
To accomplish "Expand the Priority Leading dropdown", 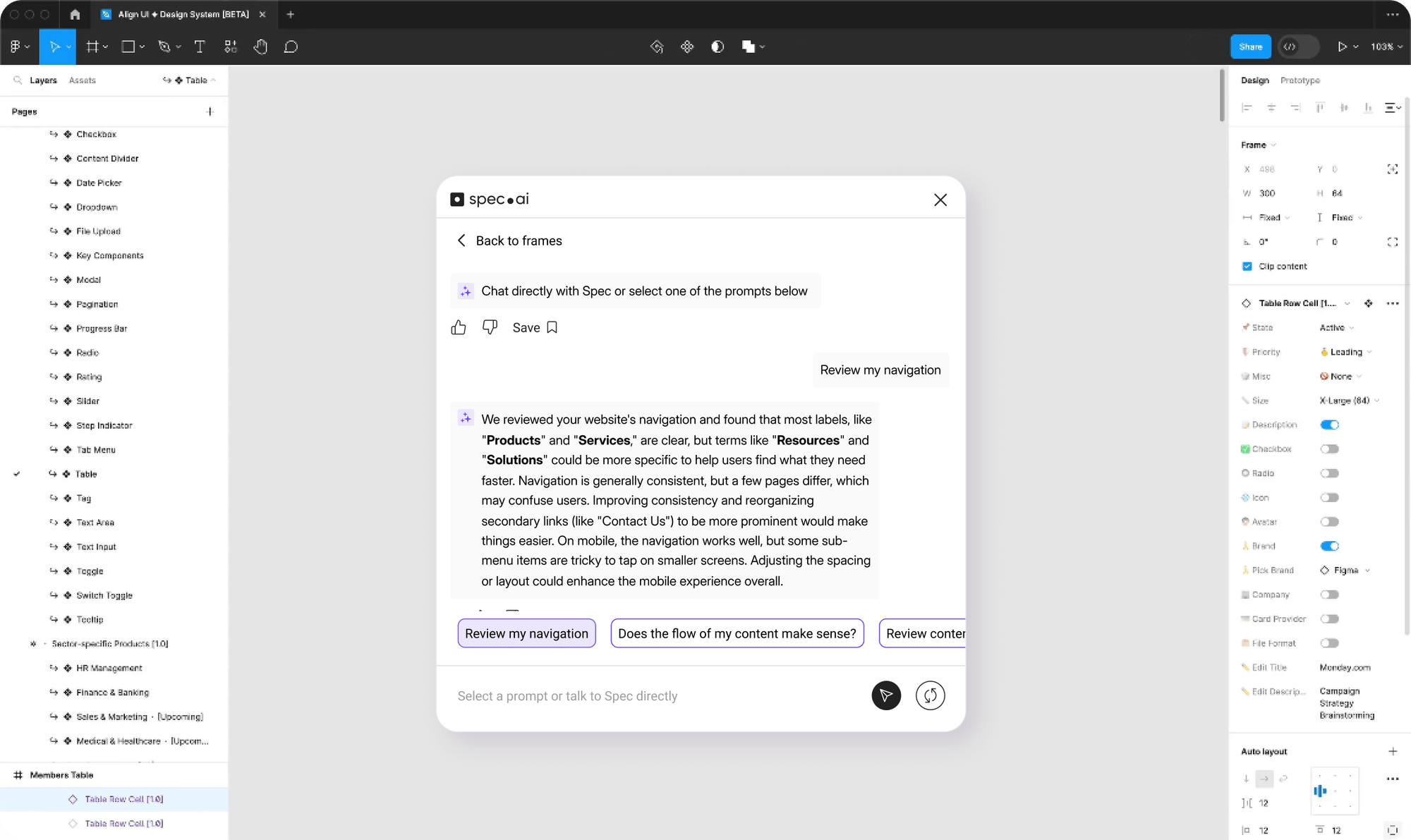I will (x=1345, y=351).
